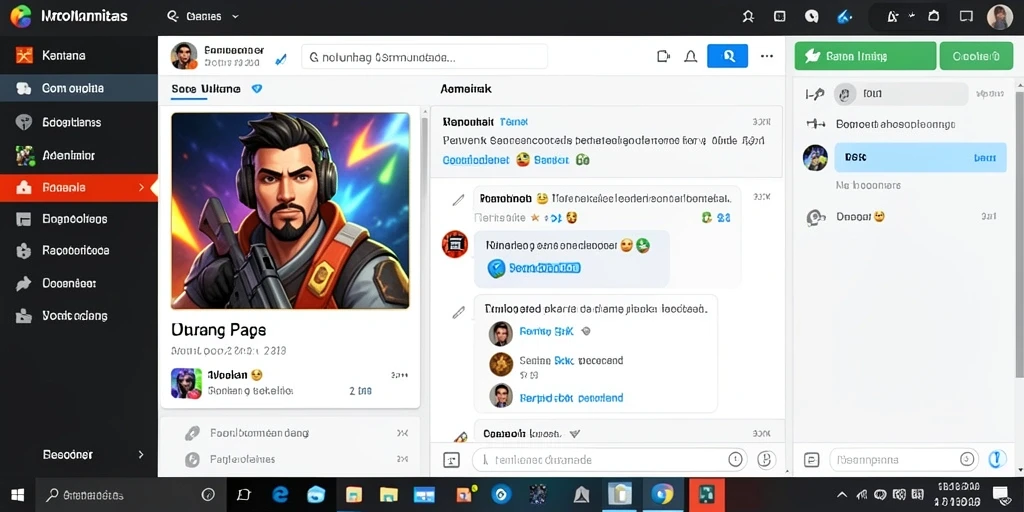Select Com onoiita in the sidebar
Viewport: 1024px width, 512px height.
tap(78, 89)
